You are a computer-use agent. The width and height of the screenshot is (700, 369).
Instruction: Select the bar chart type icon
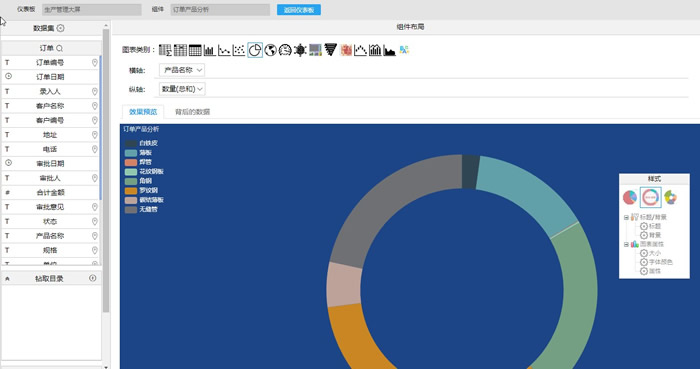(x=210, y=50)
